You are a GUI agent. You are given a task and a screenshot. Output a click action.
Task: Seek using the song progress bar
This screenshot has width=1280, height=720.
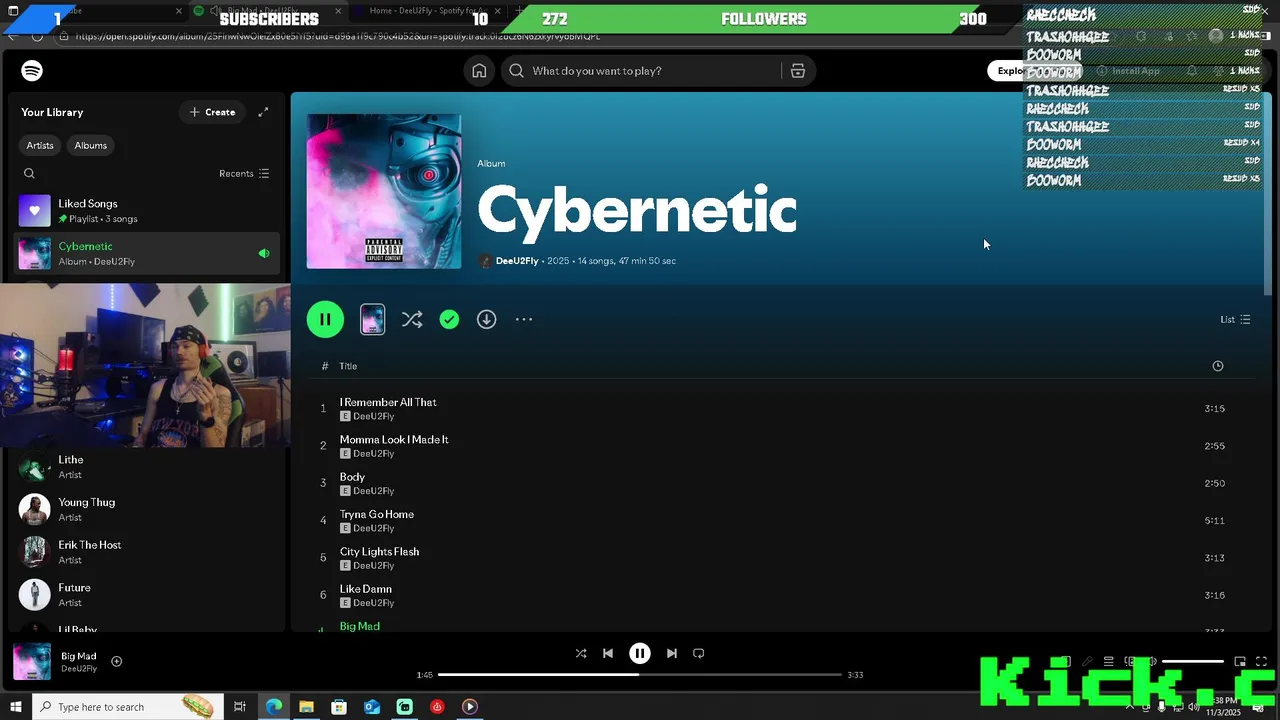pyautogui.click(x=640, y=675)
